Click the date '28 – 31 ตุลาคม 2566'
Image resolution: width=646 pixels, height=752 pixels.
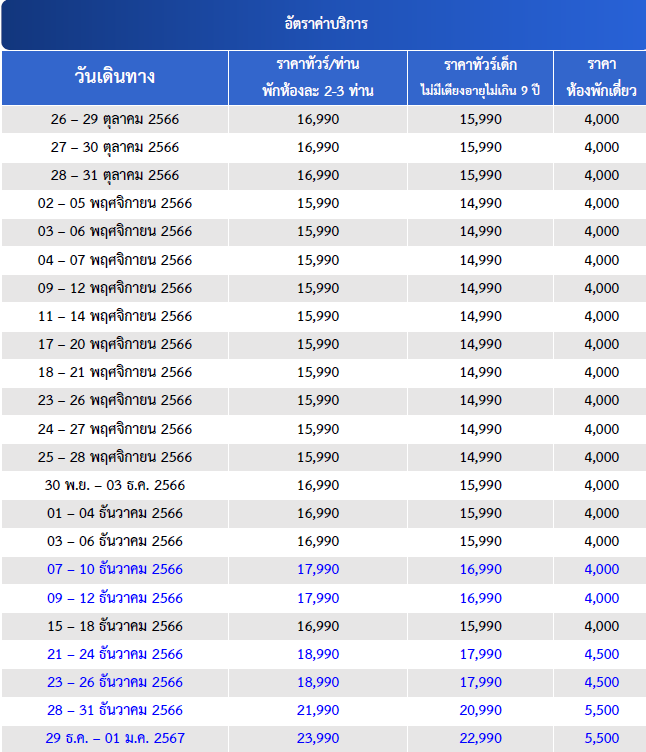[115, 176]
